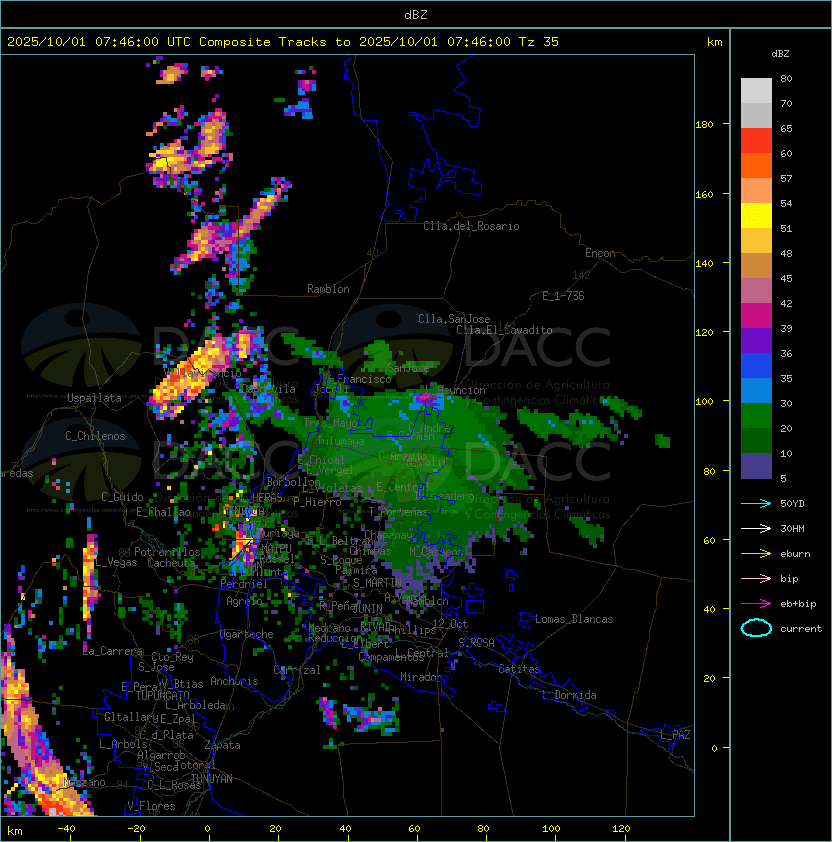This screenshot has height=842, width=832.
Task: Click the 'Ramblon' map label
Action: (328, 289)
